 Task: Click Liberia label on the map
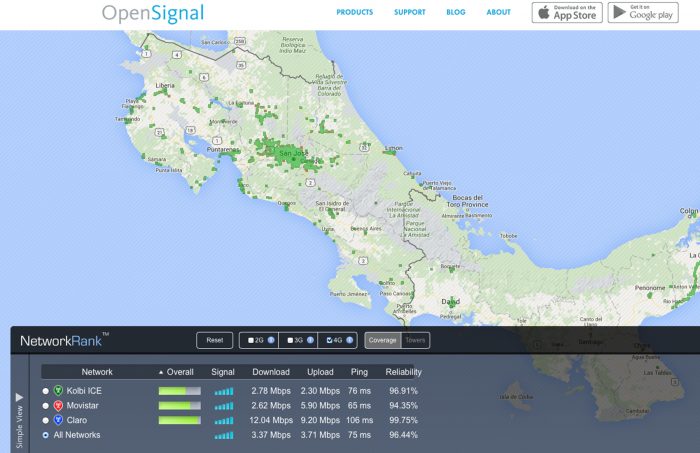click(x=165, y=85)
